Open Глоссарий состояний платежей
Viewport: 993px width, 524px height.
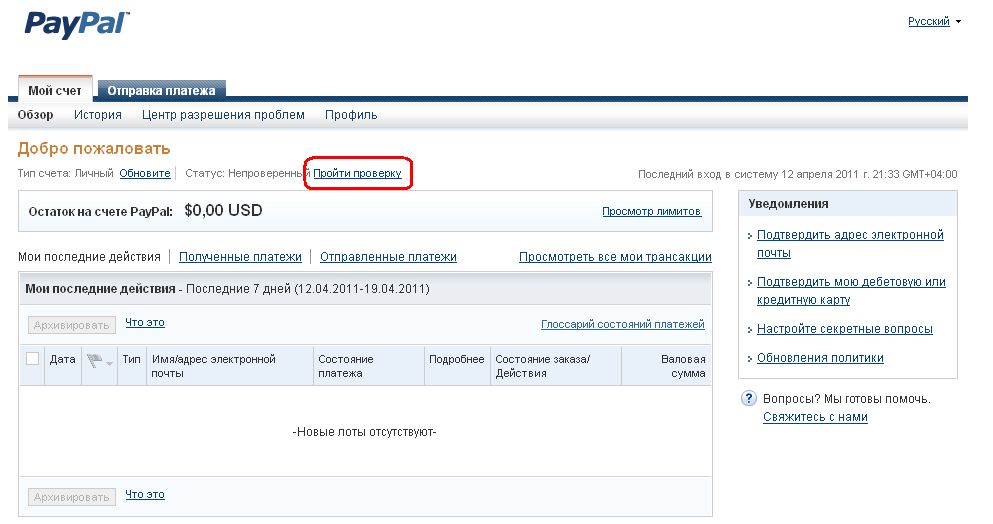(623, 324)
